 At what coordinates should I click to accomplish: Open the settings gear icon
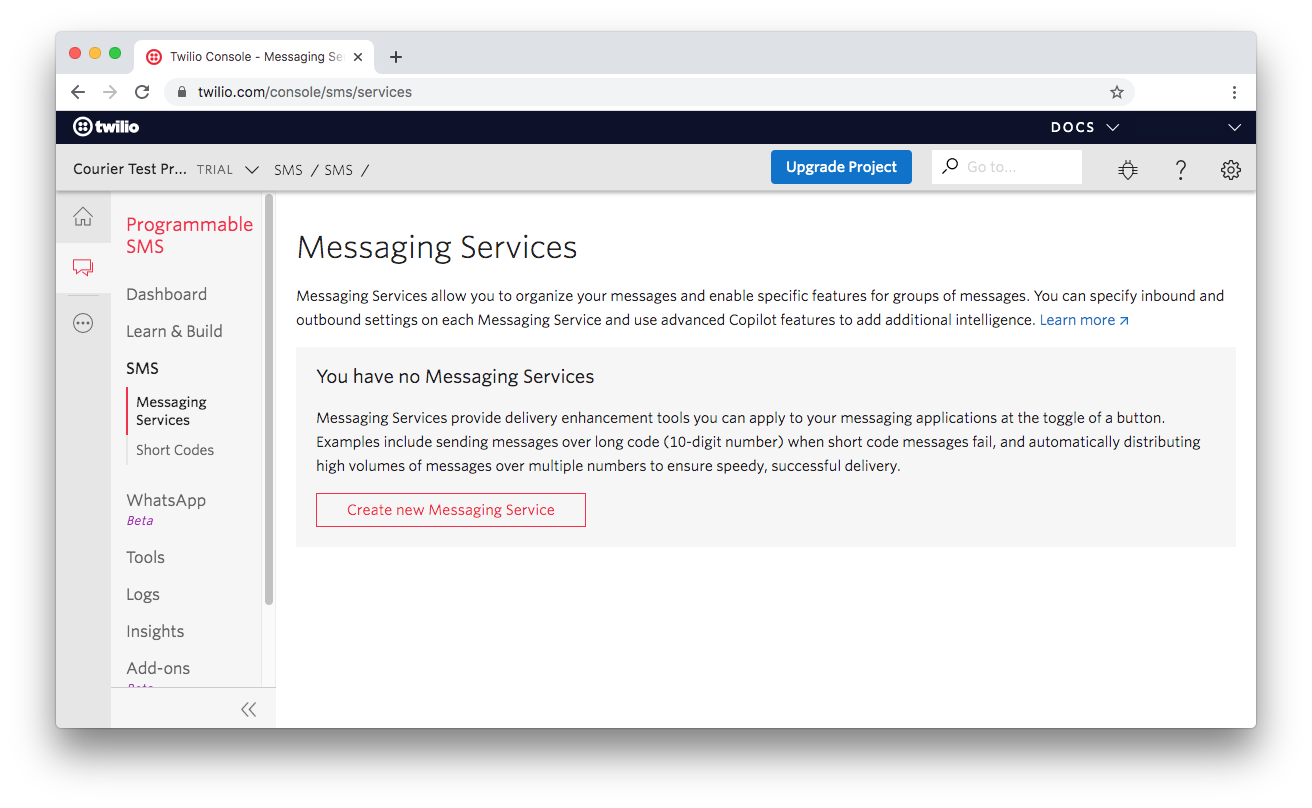coord(1231,170)
